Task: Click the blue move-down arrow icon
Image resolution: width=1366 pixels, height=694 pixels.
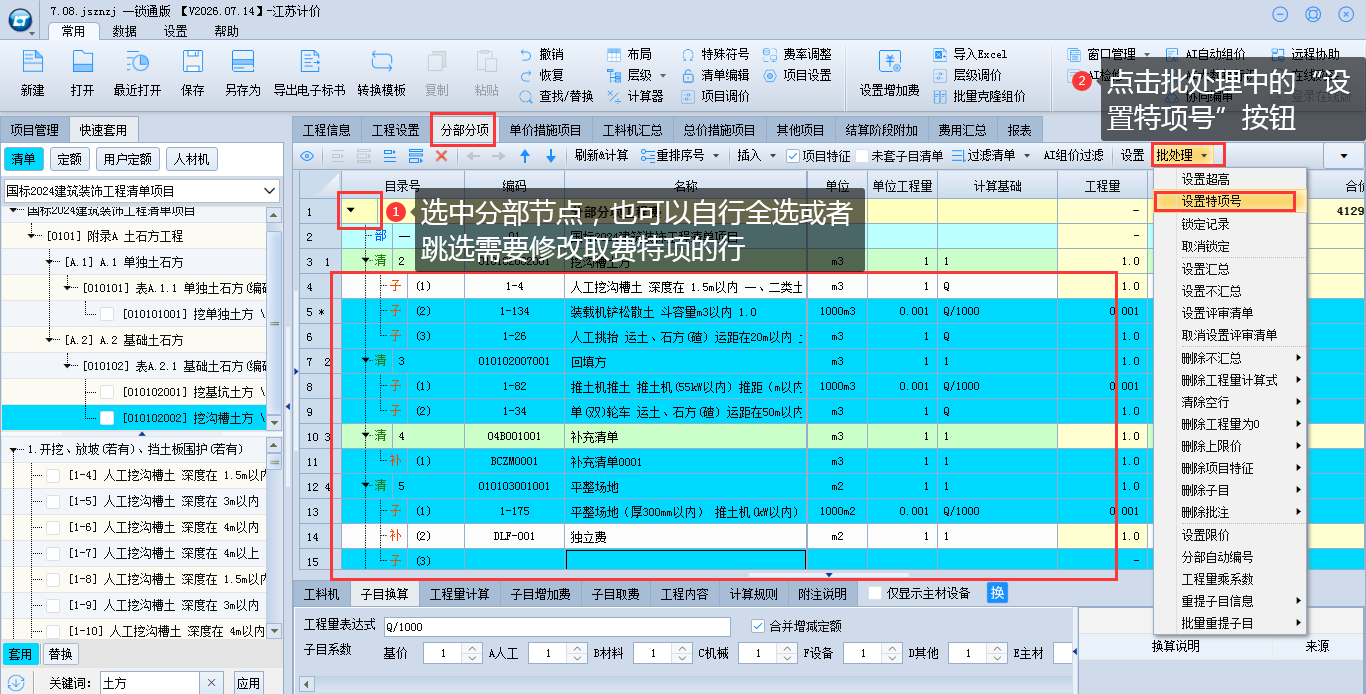Action: coord(550,156)
